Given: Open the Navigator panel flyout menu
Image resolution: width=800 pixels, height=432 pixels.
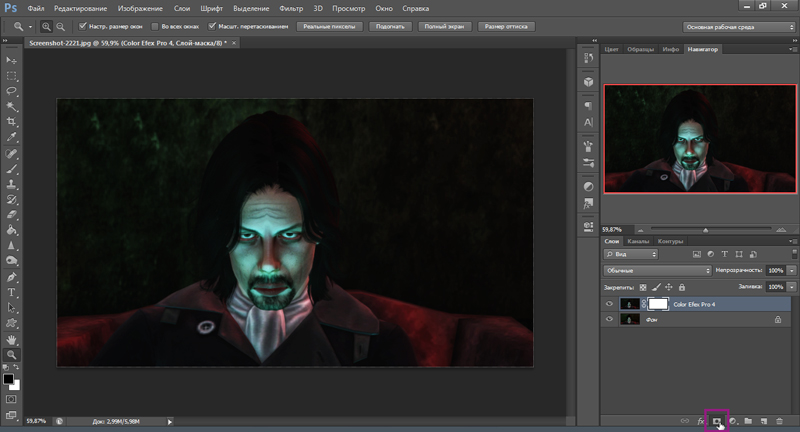Looking at the screenshot, I should (792, 49).
